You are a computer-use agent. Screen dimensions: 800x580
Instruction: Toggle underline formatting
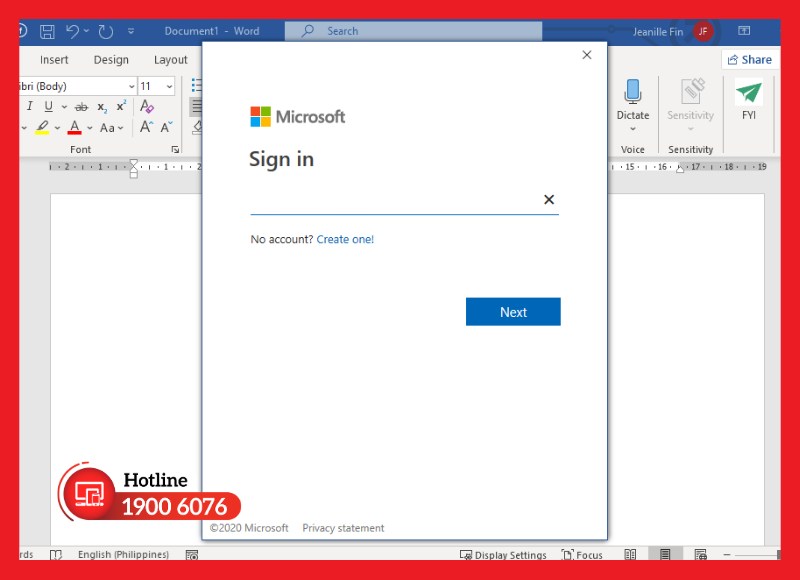(48, 106)
